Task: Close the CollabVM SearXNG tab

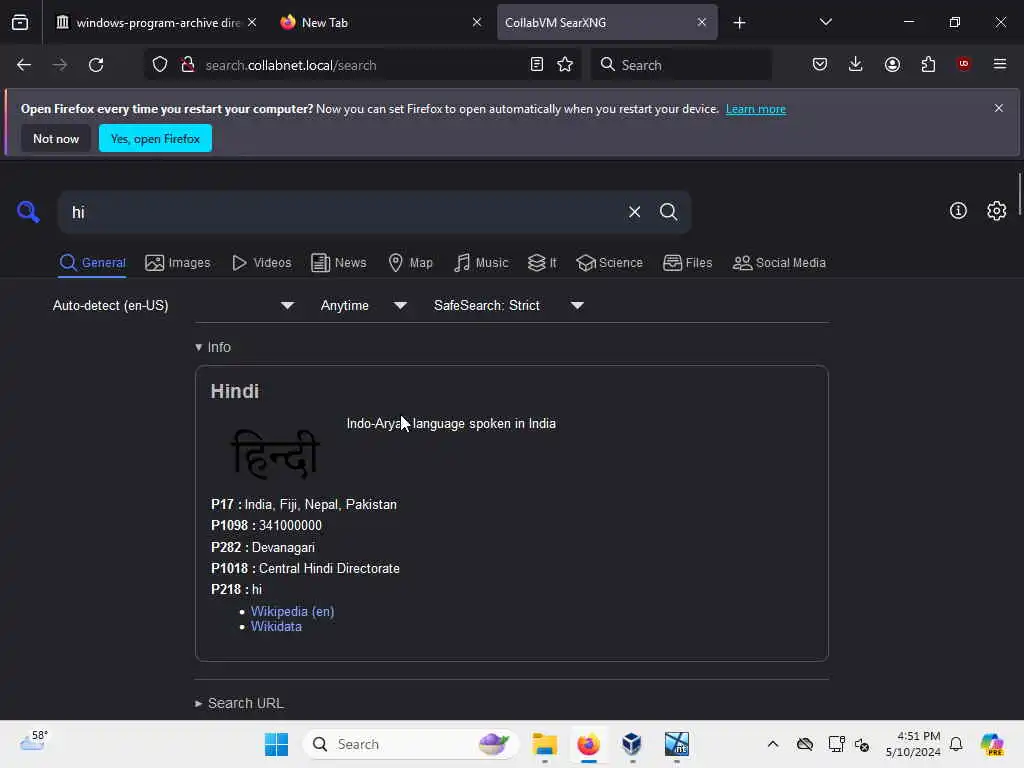Action: 701,22
